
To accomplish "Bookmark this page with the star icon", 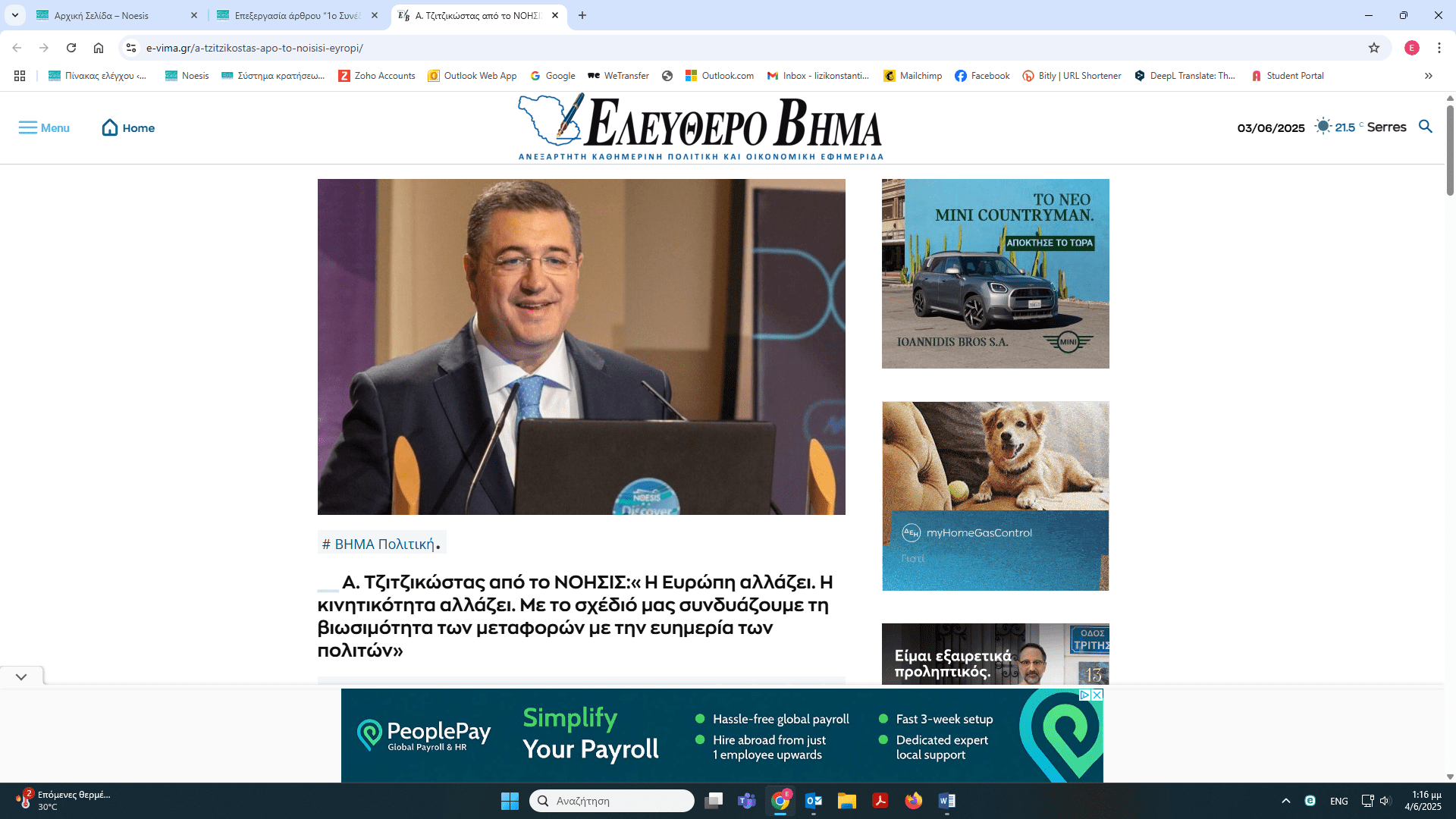I will click(1374, 48).
